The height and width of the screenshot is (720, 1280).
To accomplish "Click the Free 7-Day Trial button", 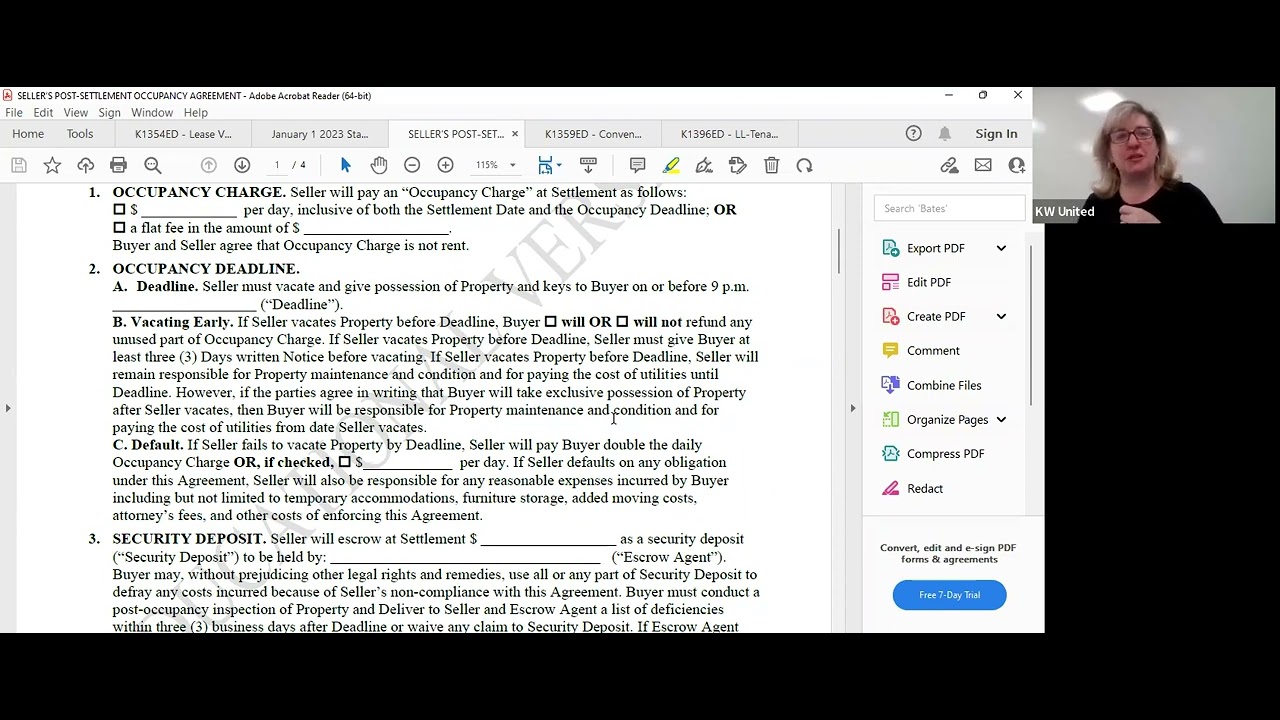I will point(949,595).
